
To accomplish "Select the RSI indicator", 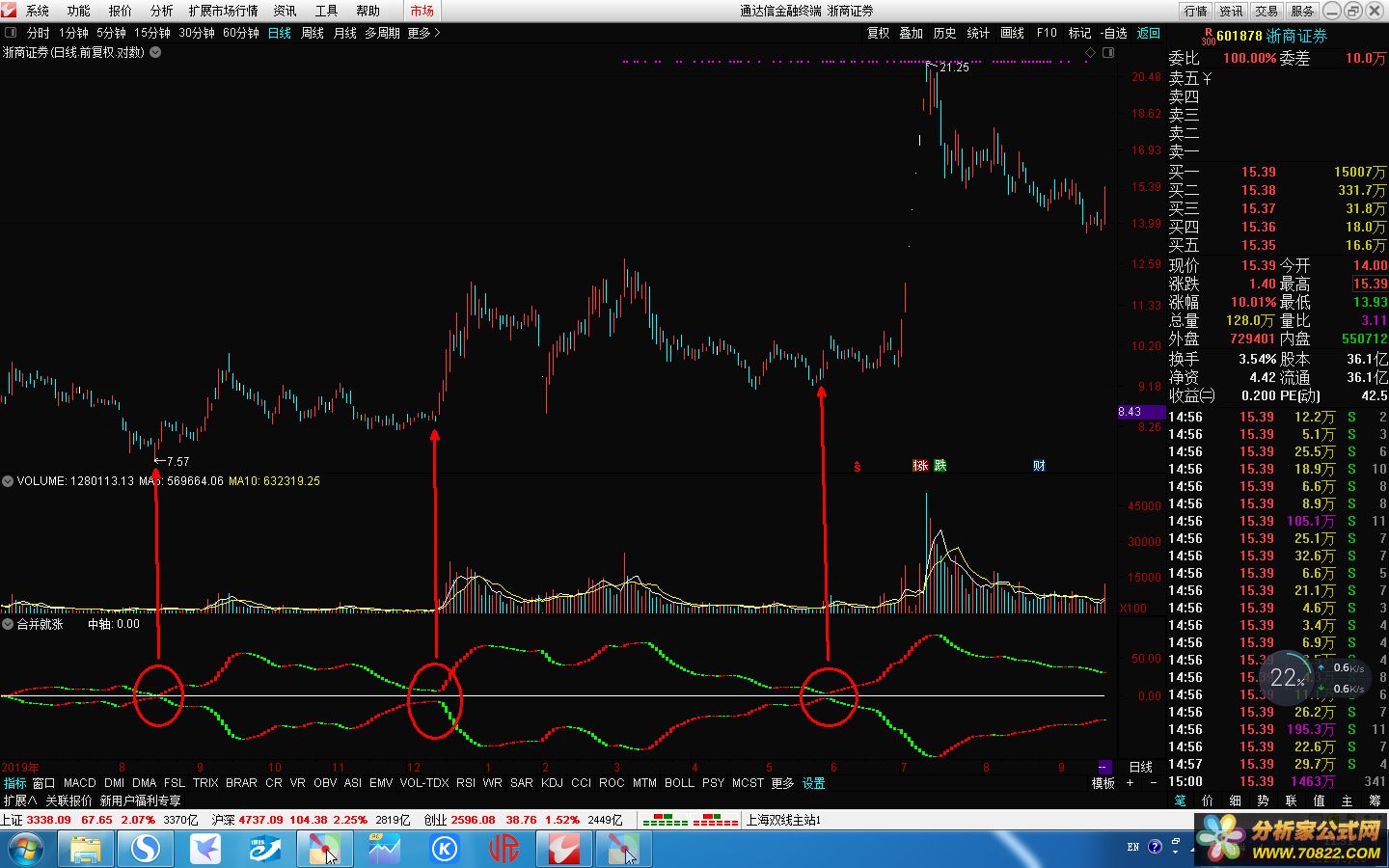I will click(x=466, y=783).
